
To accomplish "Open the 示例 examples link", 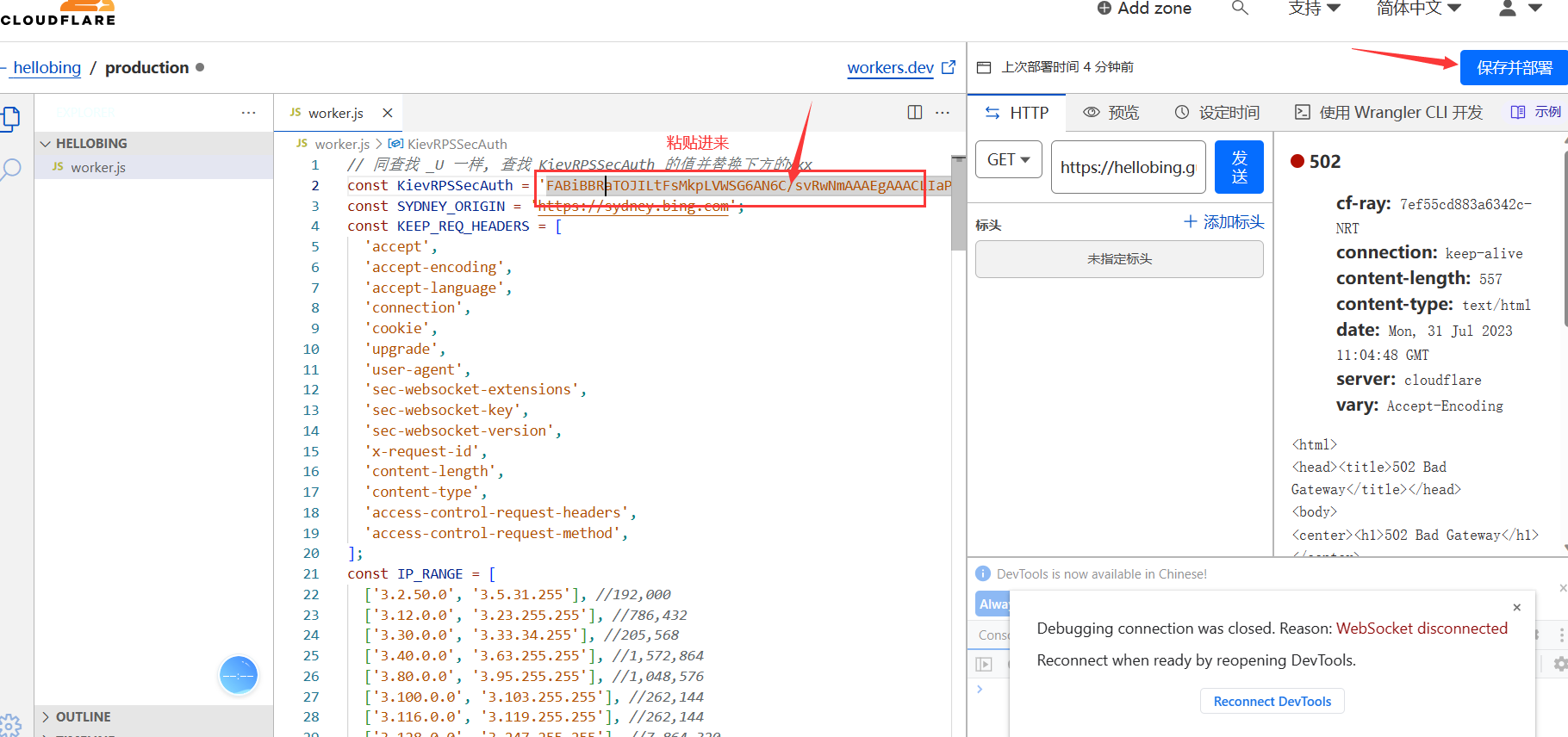I will (1536, 112).
